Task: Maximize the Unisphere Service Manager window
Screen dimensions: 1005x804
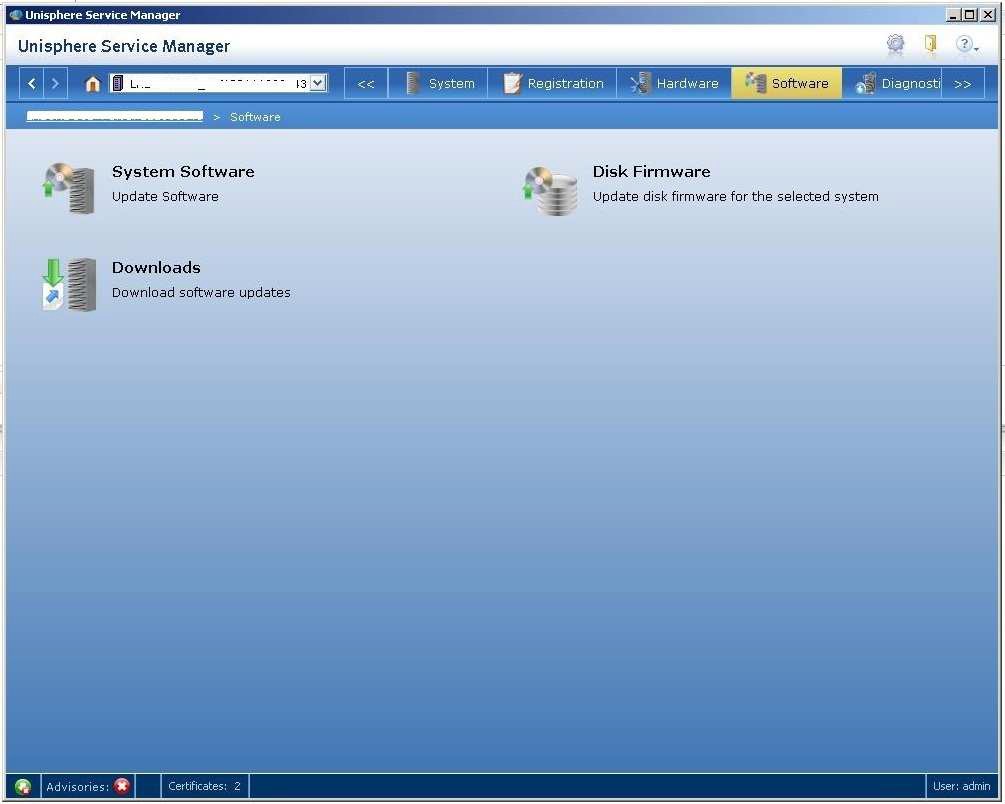Action: coord(970,14)
